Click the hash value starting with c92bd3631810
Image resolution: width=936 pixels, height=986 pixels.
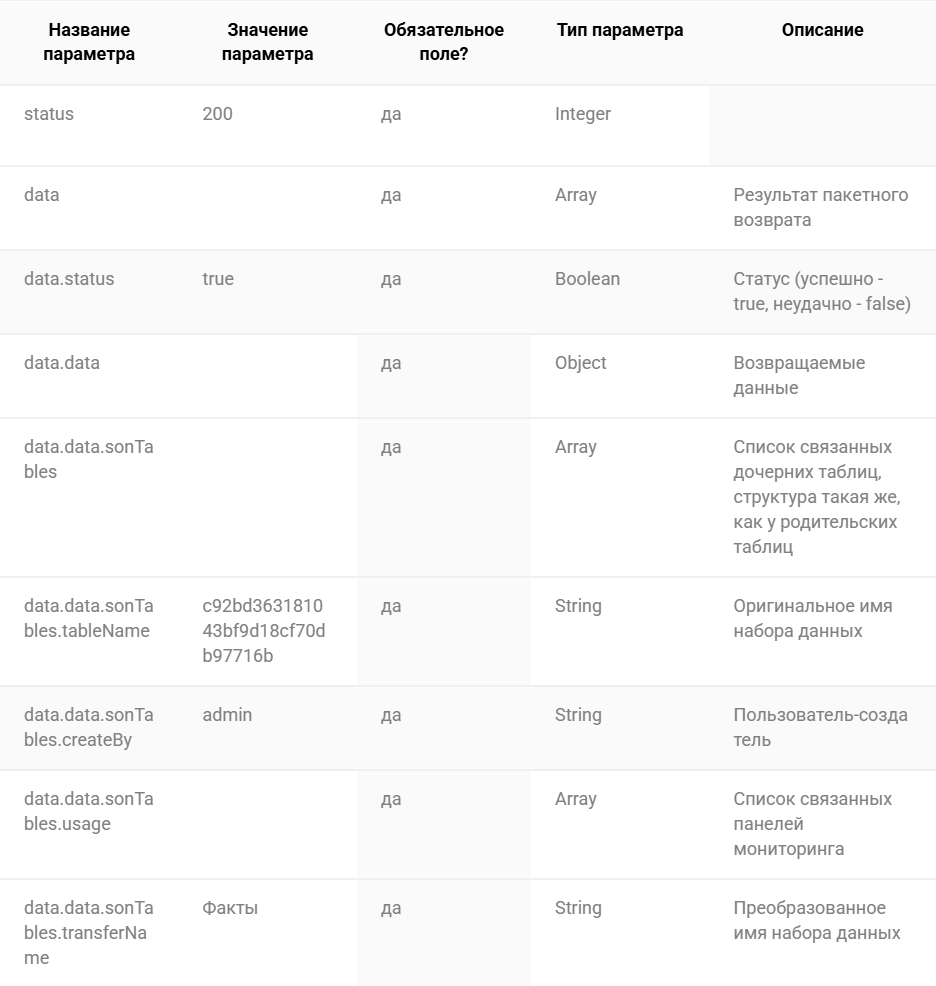tap(264, 631)
